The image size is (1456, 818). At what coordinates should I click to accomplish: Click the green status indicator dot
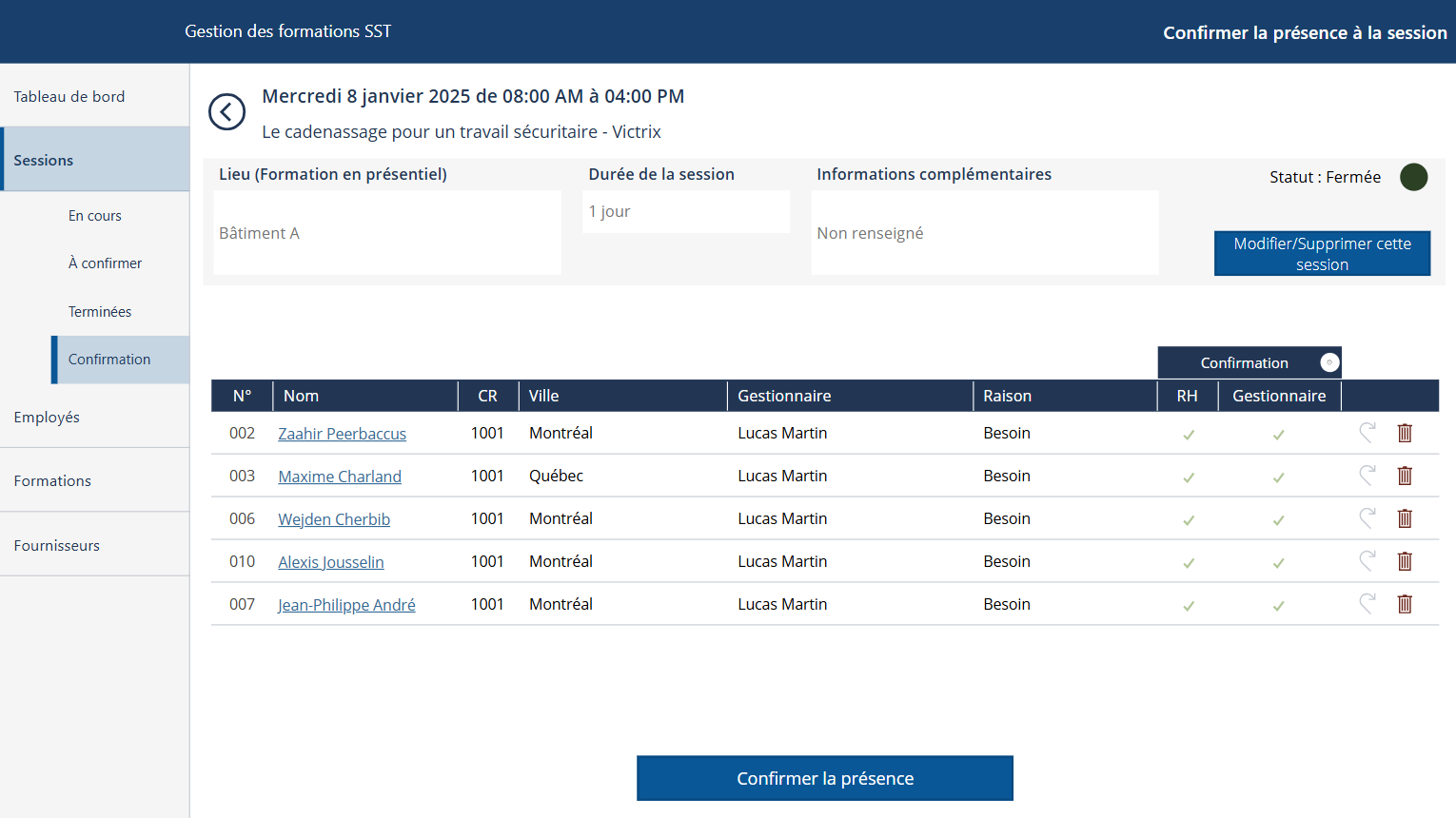click(1414, 177)
